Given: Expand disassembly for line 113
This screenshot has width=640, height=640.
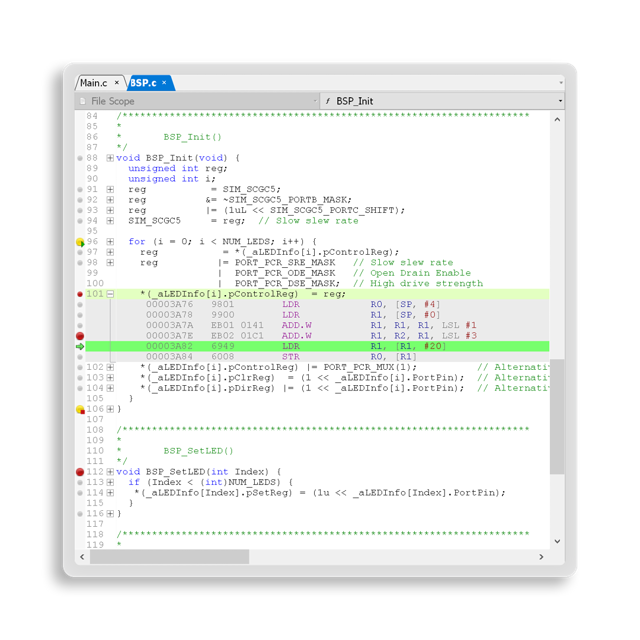Looking at the screenshot, I should pyautogui.click(x=110, y=482).
